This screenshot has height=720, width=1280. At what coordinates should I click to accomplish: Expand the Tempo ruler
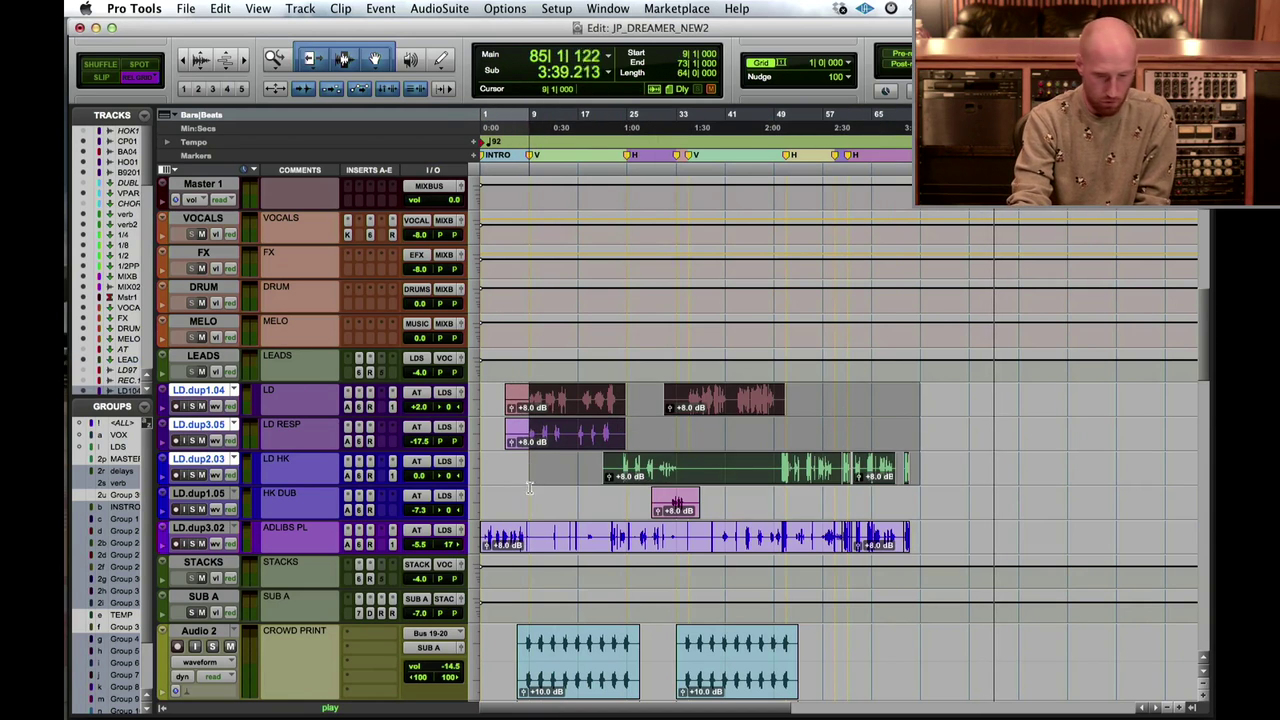click(x=167, y=142)
